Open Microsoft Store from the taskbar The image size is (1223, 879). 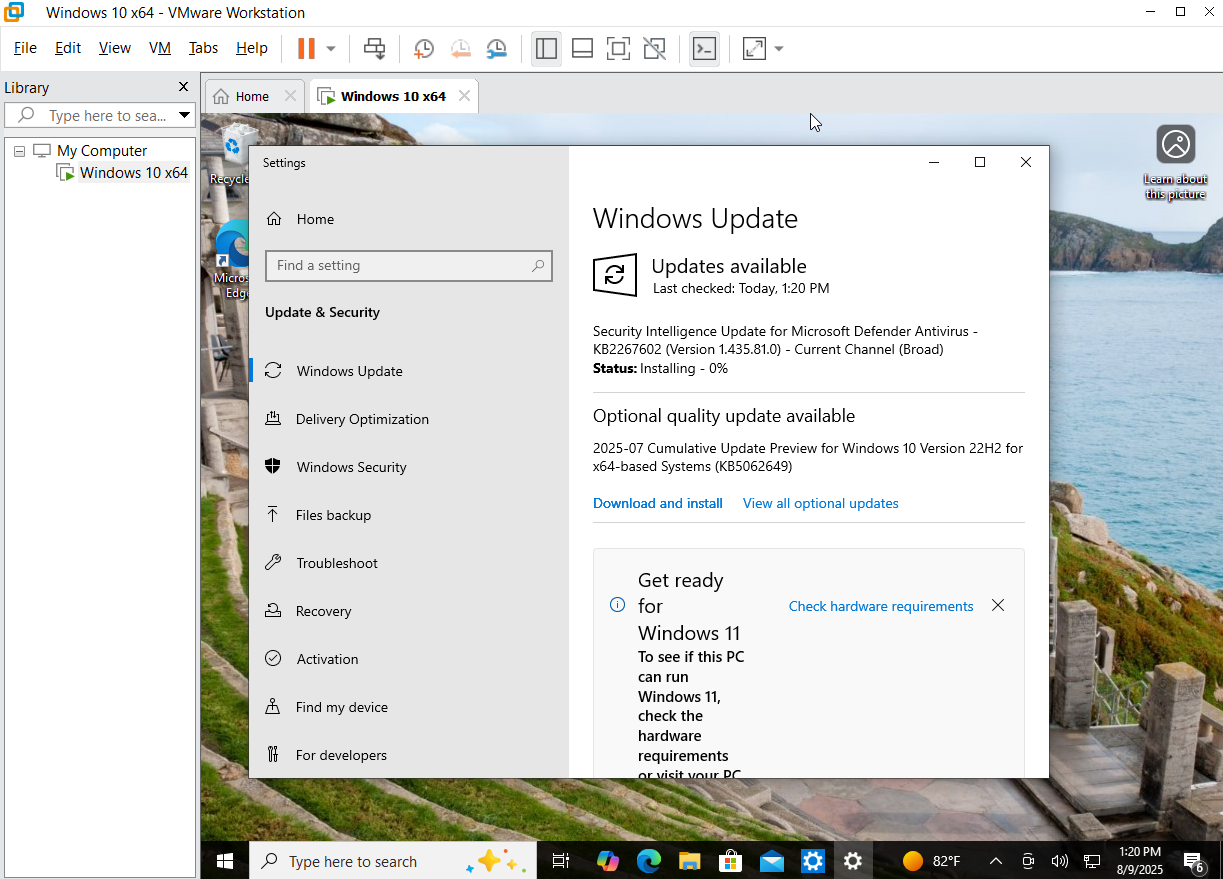730,861
